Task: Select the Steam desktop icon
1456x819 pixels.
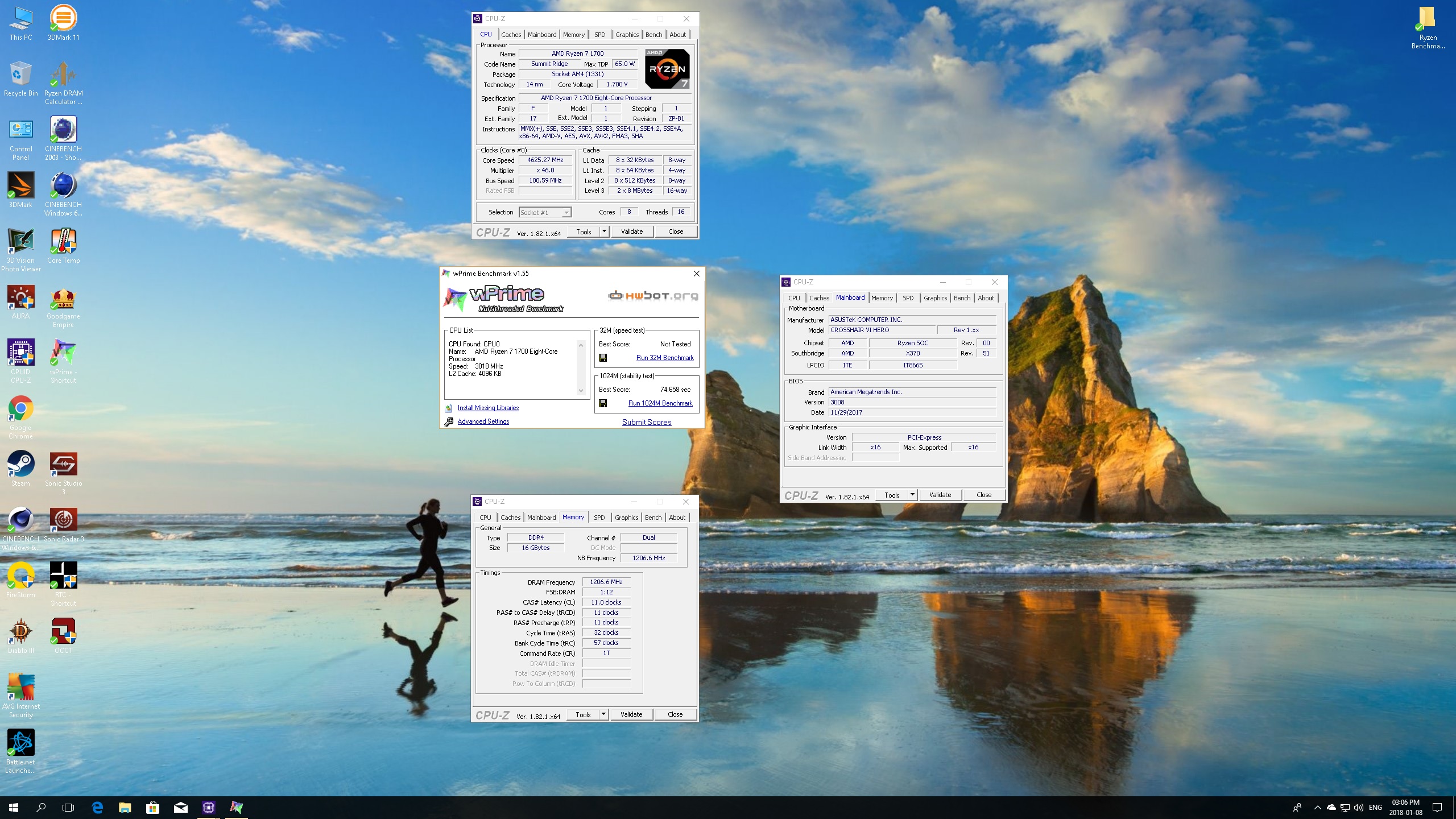Action: point(20,469)
